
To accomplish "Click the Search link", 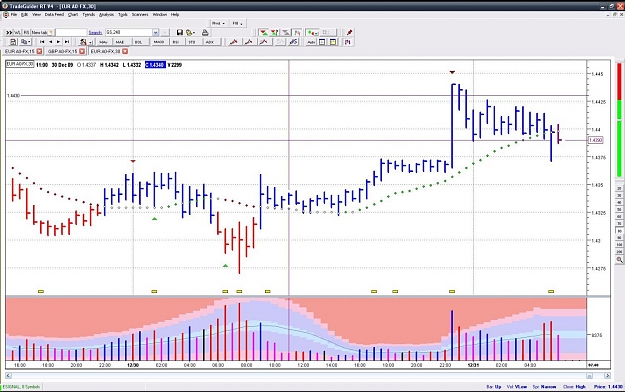I will (x=95, y=33).
